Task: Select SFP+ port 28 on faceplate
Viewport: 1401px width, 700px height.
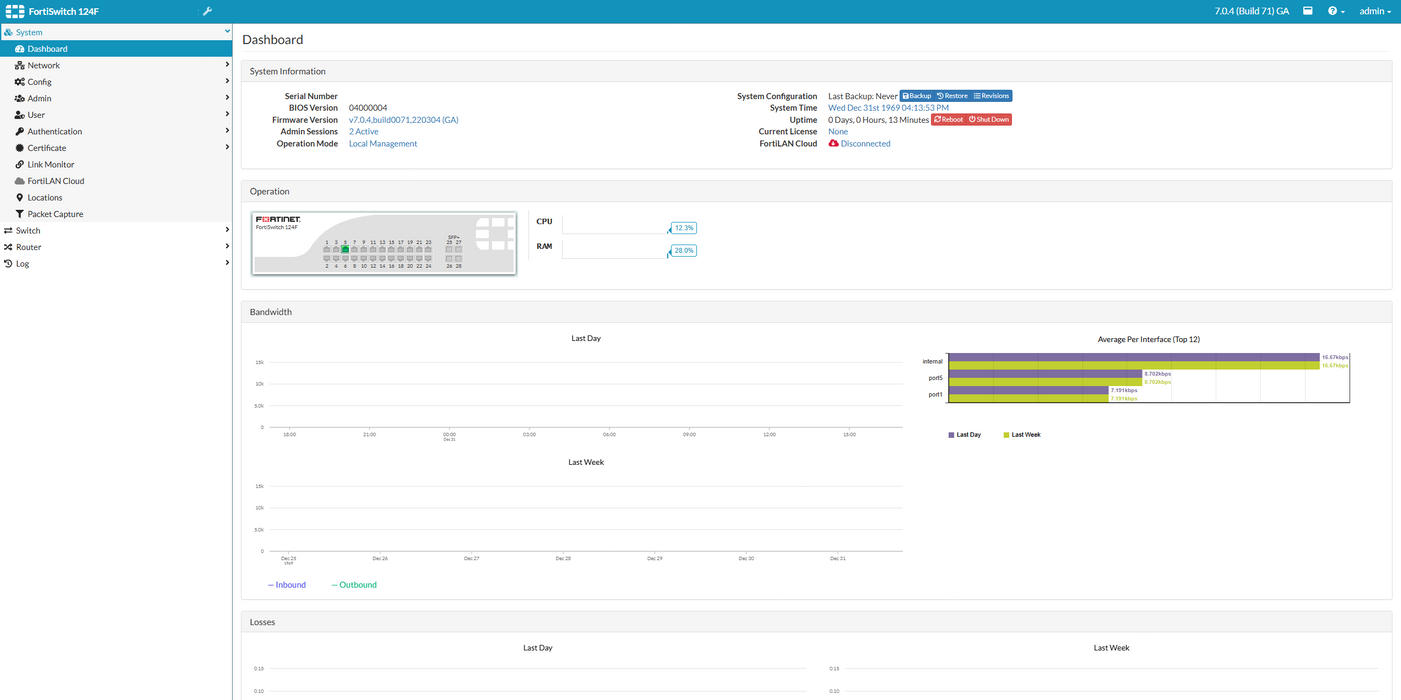Action: (459, 259)
